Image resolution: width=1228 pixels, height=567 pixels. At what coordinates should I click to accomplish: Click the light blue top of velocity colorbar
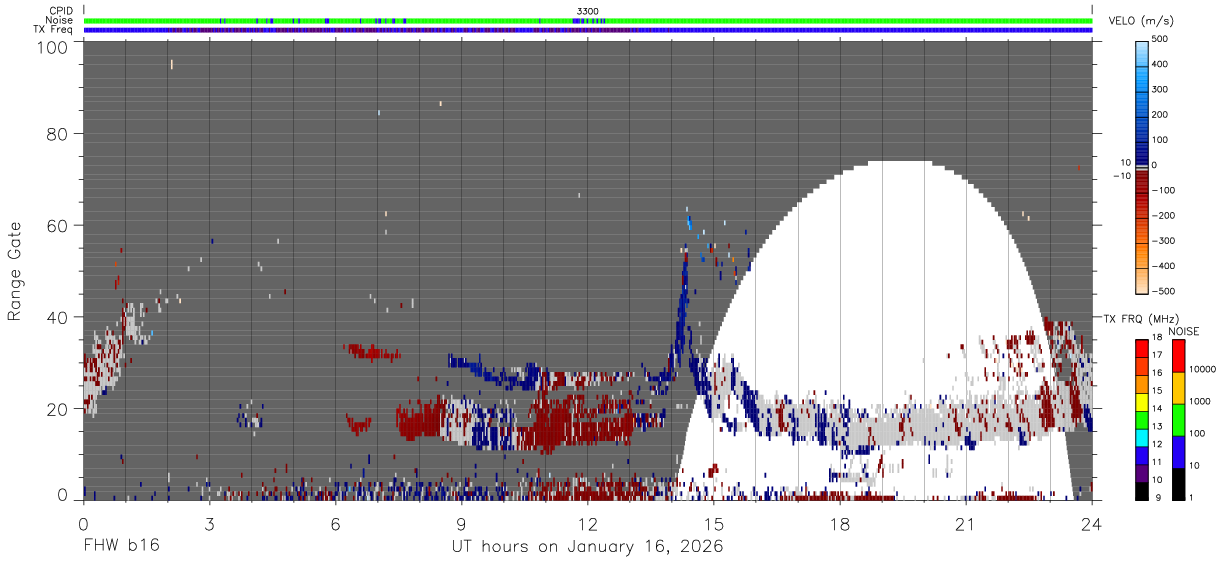[x=1143, y=52]
